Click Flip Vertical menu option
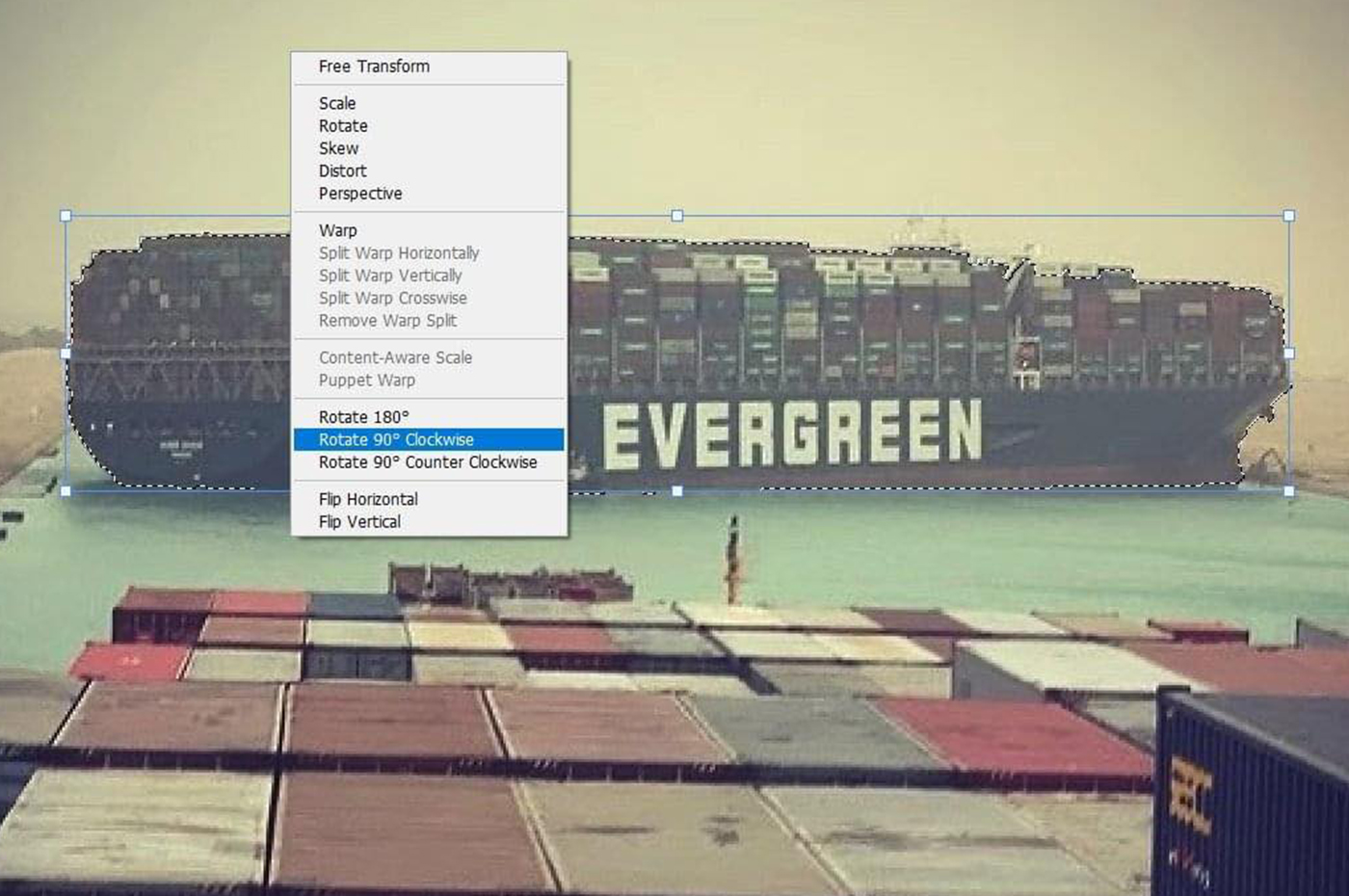The height and width of the screenshot is (896, 1349). pos(359,522)
